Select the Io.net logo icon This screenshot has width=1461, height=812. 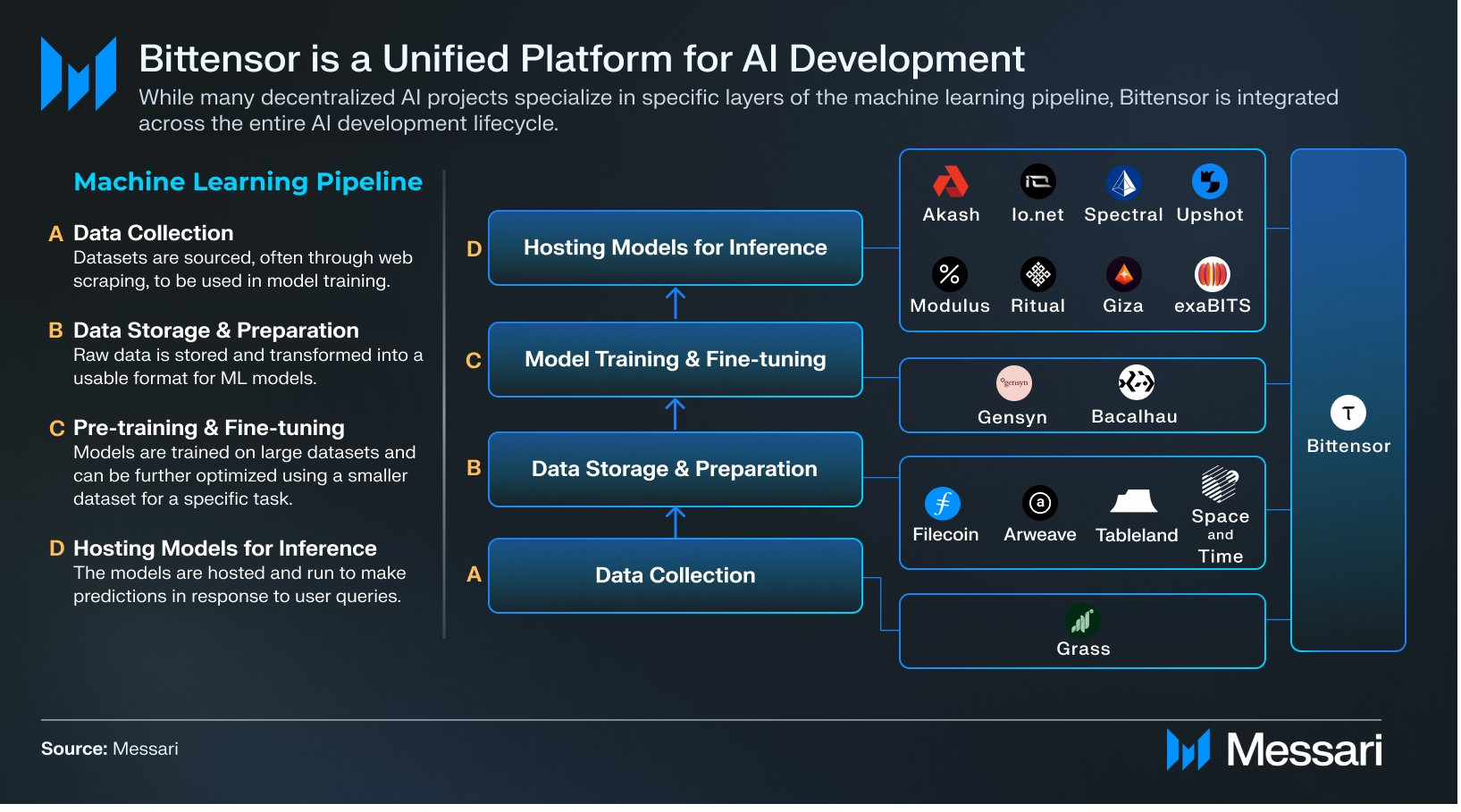coord(1039,182)
